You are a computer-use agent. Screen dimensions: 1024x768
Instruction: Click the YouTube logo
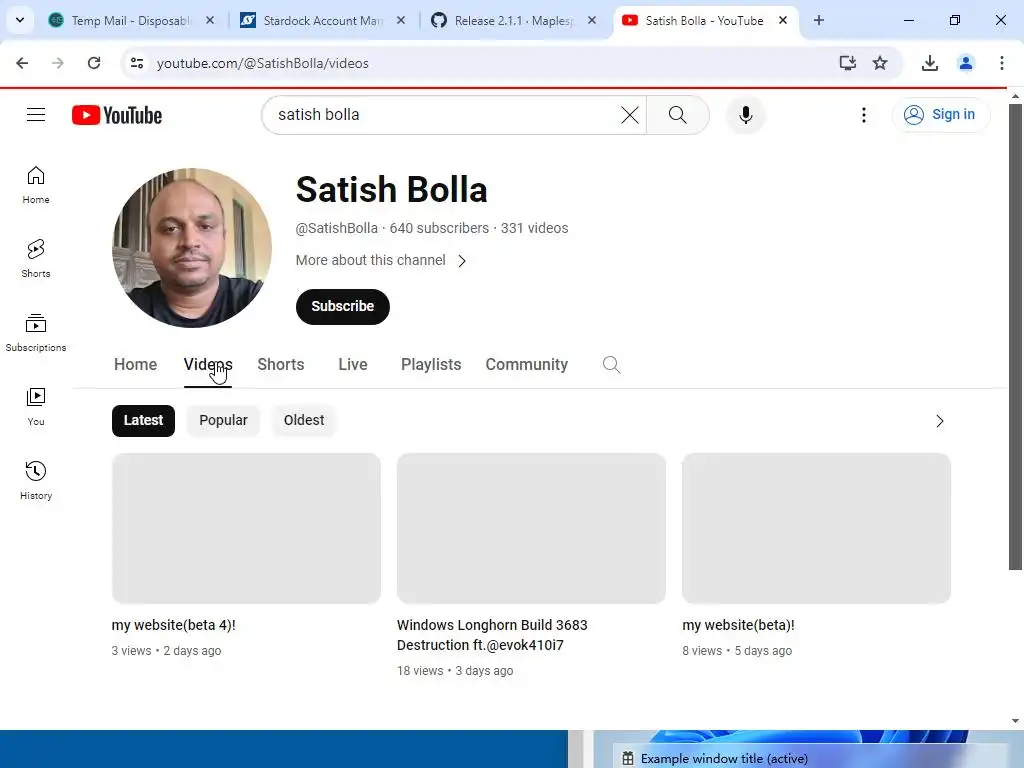pyautogui.click(x=117, y=115)
